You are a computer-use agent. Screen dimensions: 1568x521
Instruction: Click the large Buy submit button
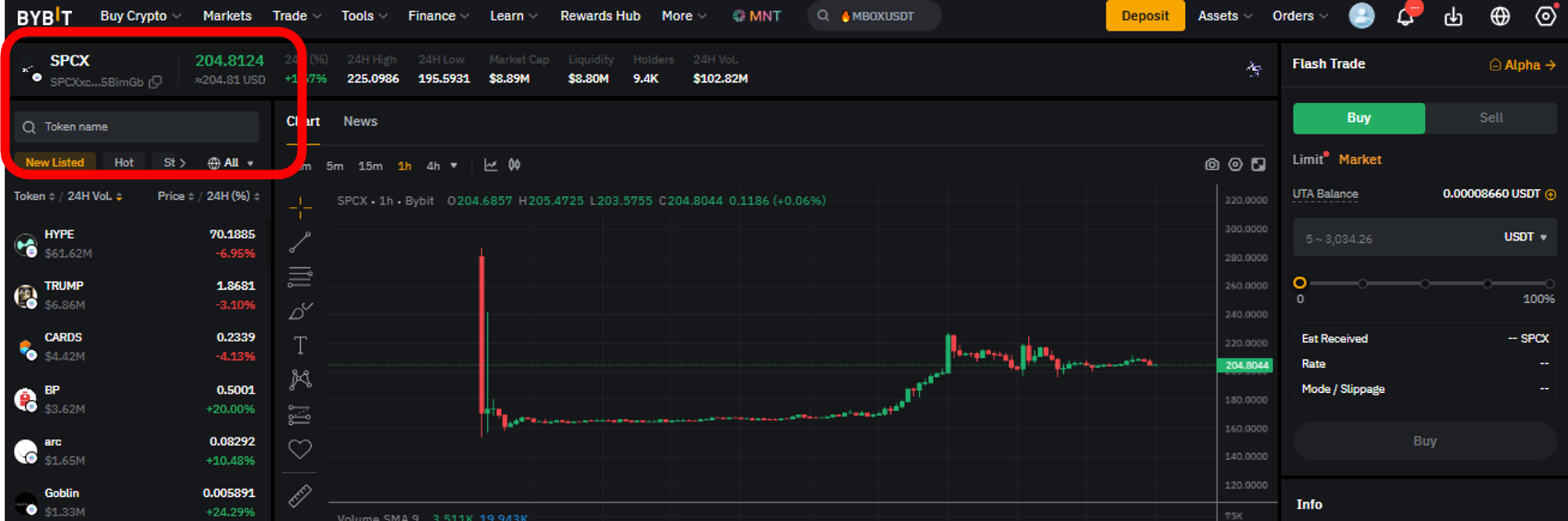1425,441
